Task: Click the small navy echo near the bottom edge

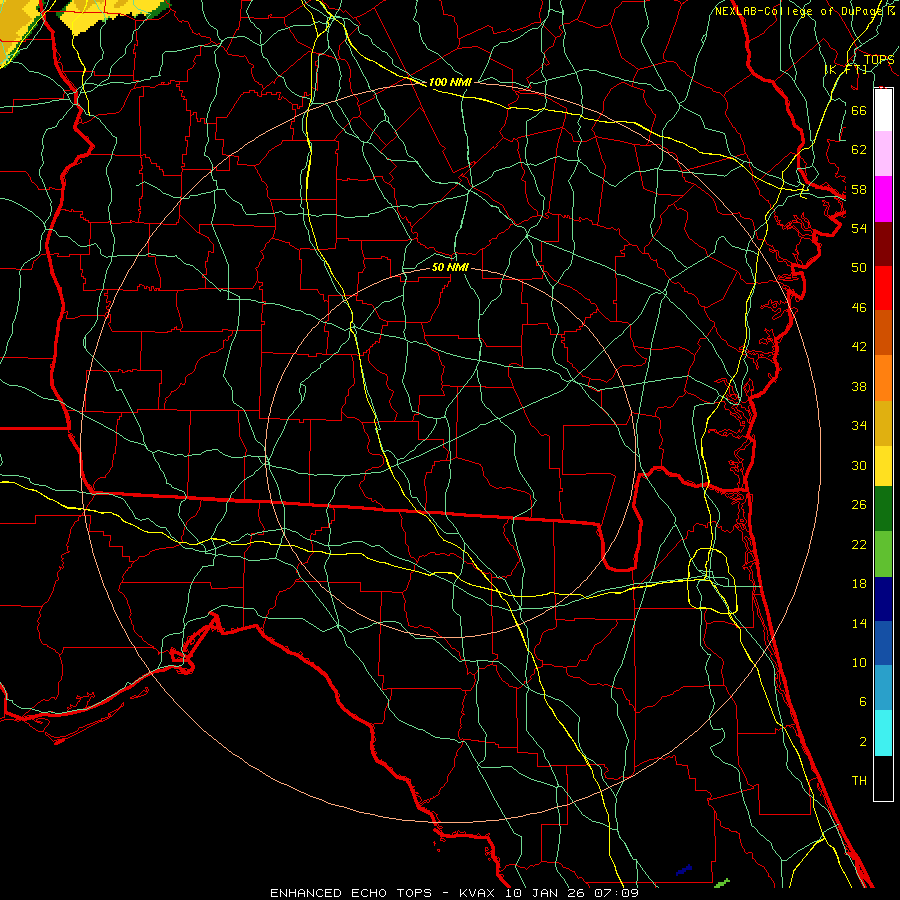Action: tap(684, 870)
